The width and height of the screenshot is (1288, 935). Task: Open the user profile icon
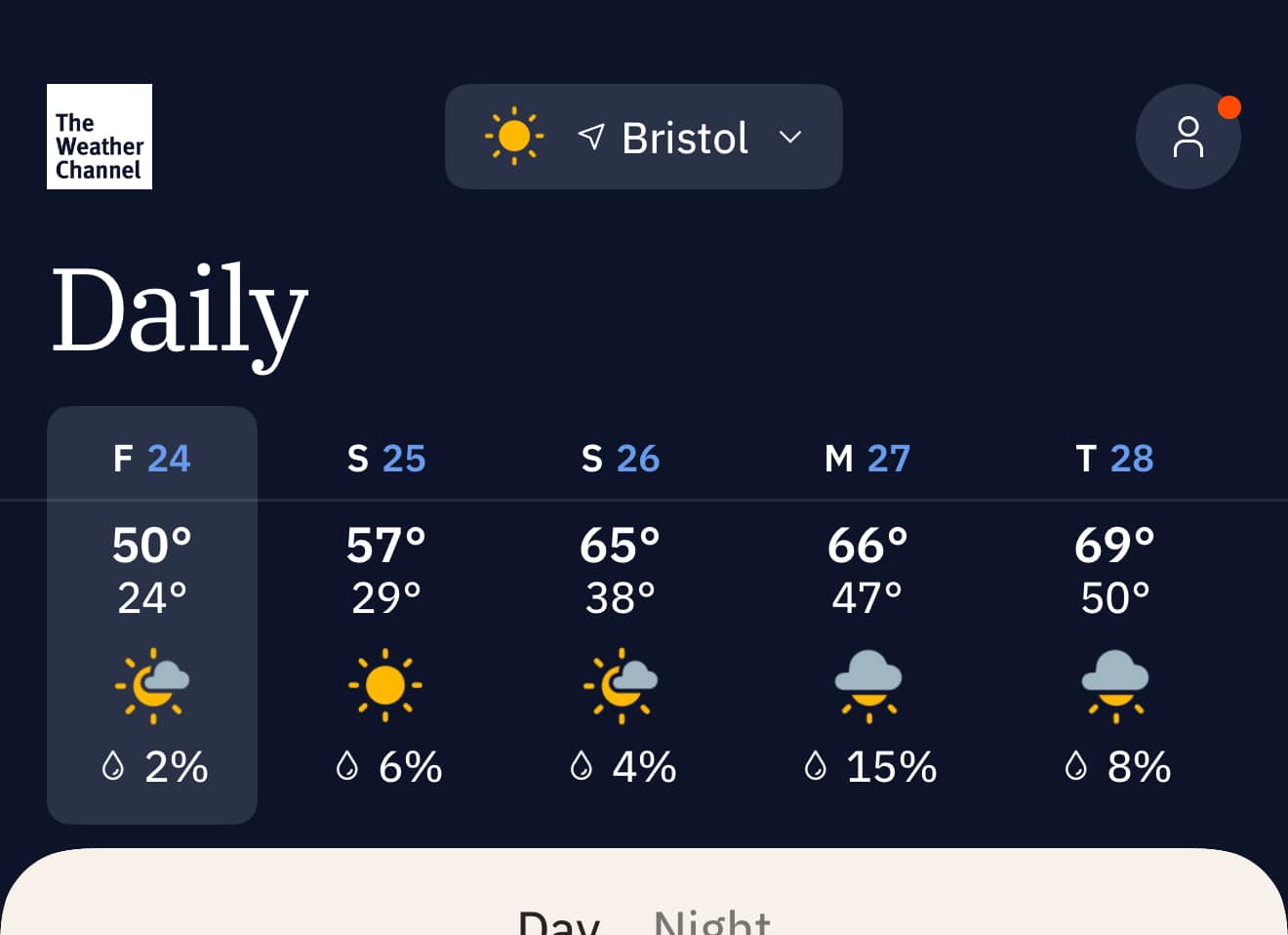tap(1187, 137)
